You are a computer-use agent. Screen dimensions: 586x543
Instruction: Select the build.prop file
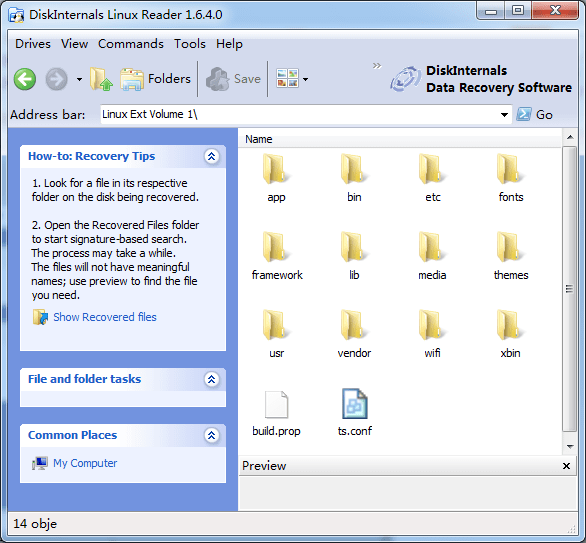(x=276, y=413)
